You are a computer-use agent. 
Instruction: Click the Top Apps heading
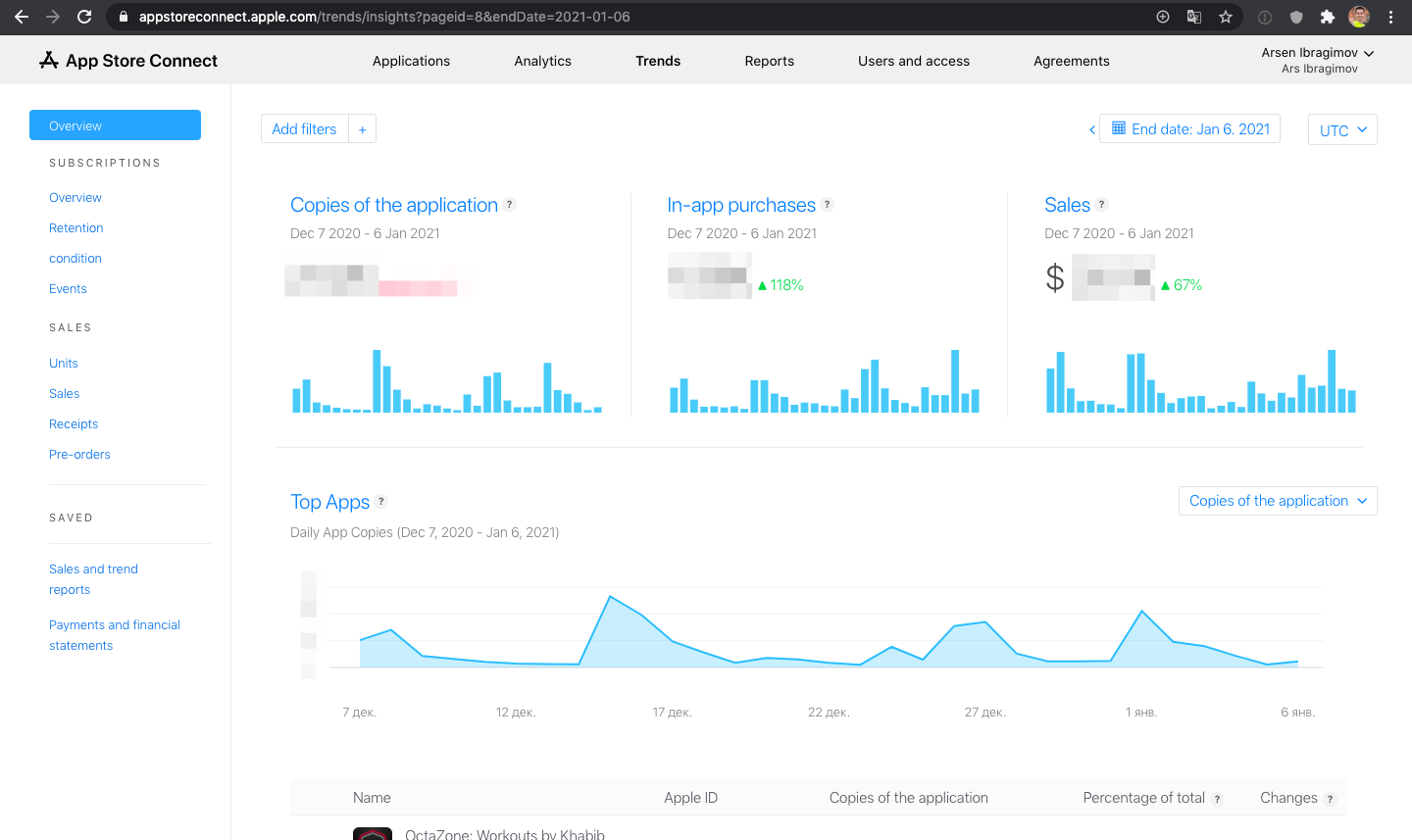tap(330, 502)
